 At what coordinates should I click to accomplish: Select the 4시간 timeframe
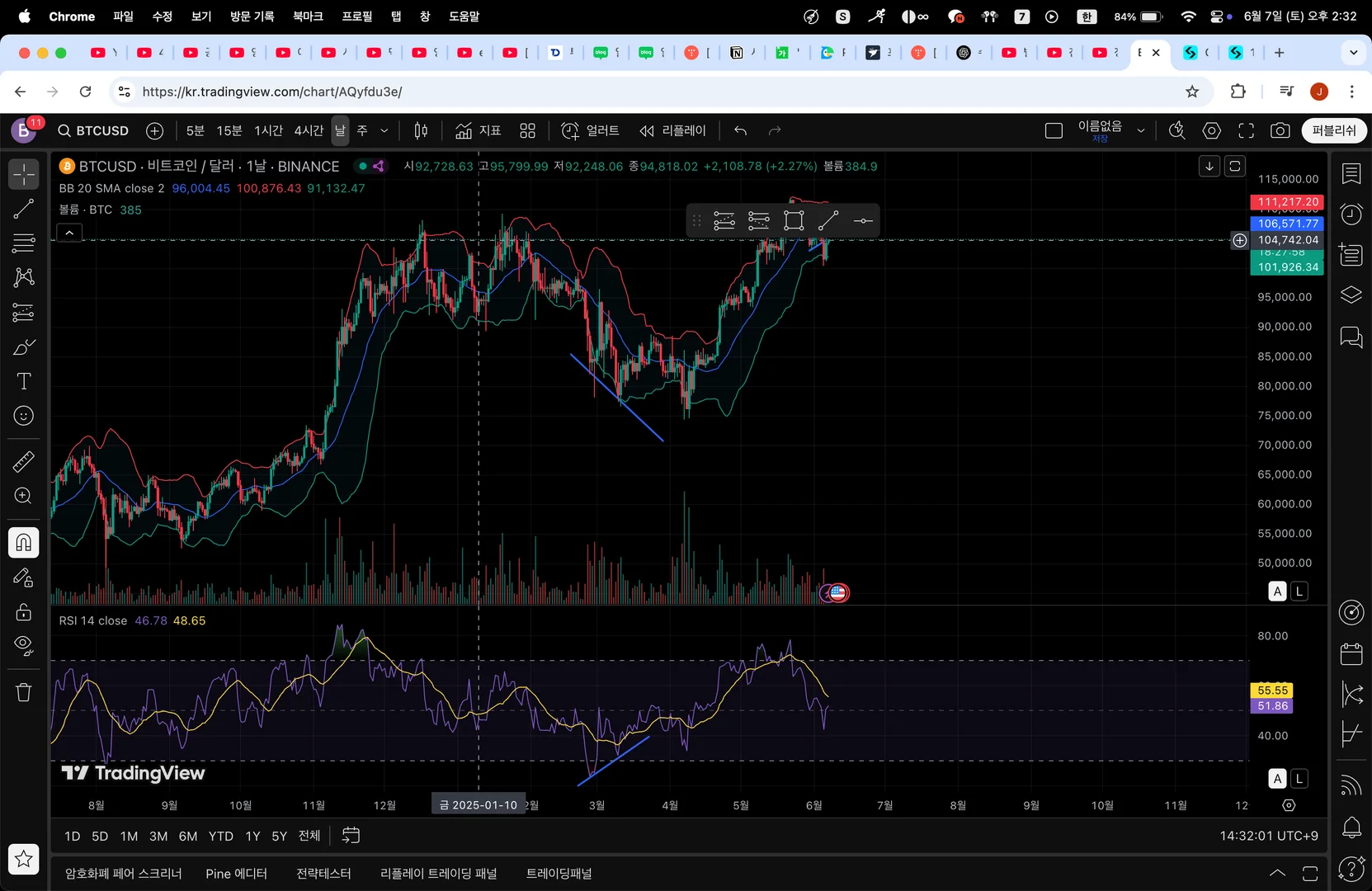point(309,130)
